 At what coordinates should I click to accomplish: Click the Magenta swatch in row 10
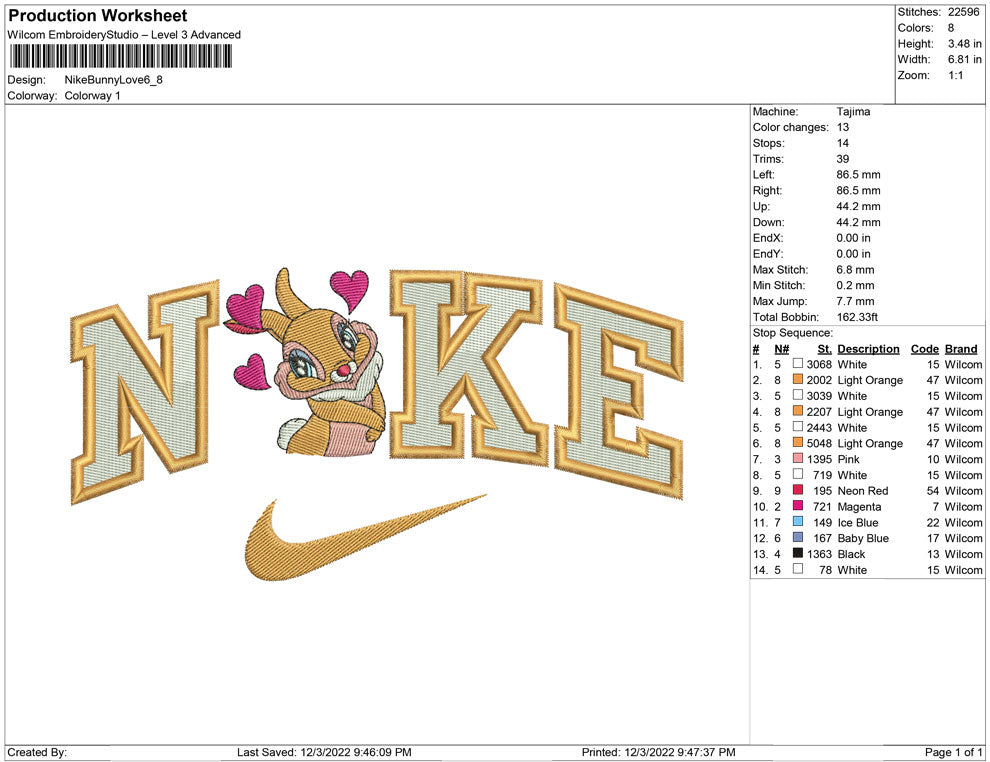pos(798,506)
